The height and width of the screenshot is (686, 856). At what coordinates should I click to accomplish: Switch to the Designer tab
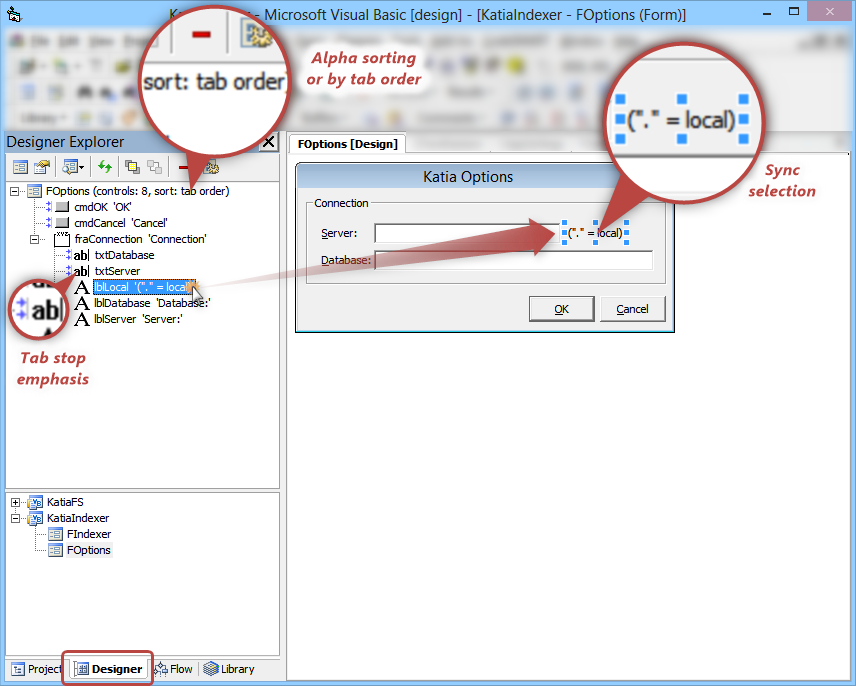click(108, 669)
